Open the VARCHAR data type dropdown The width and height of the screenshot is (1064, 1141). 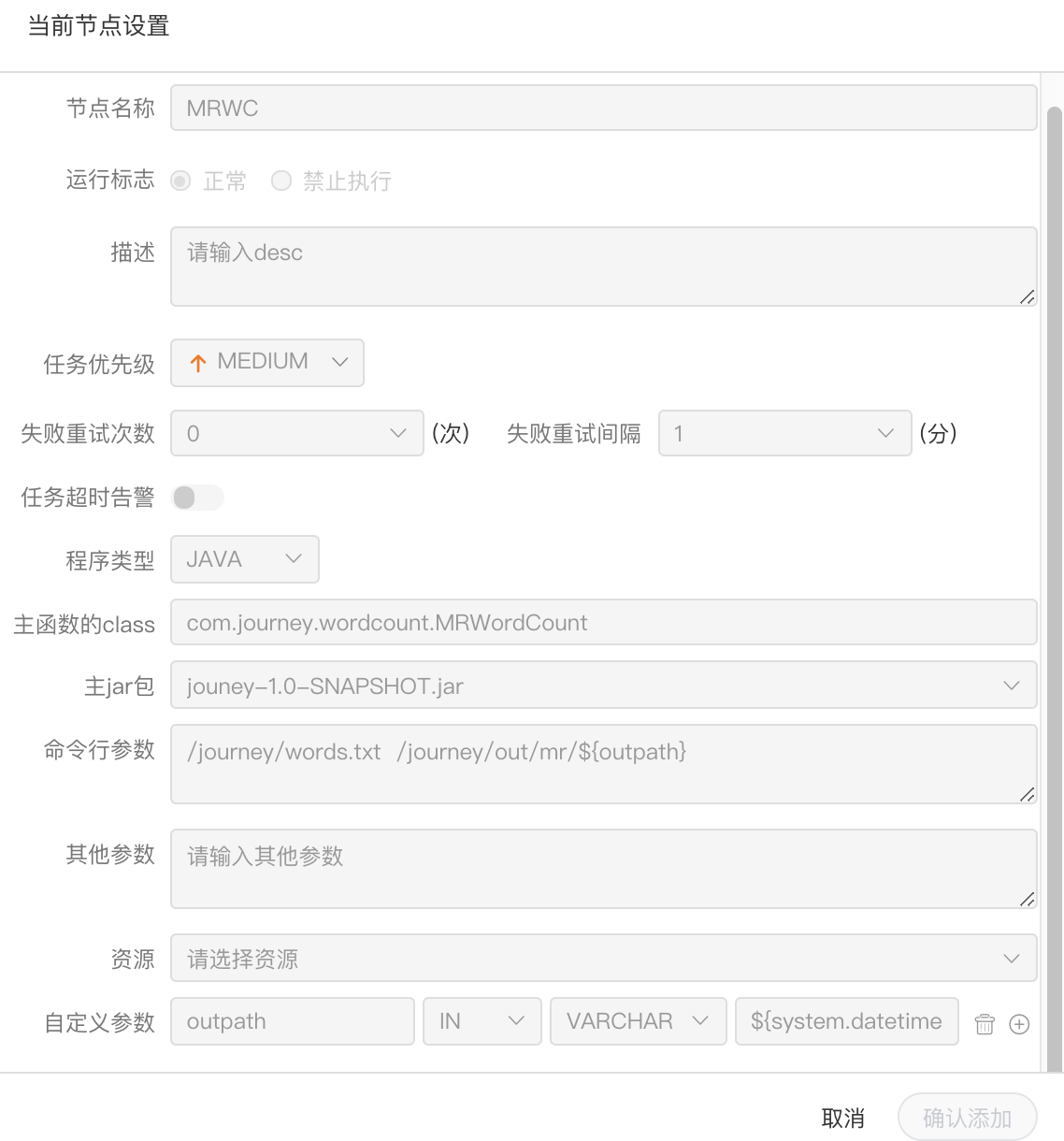click(639, 1021)
